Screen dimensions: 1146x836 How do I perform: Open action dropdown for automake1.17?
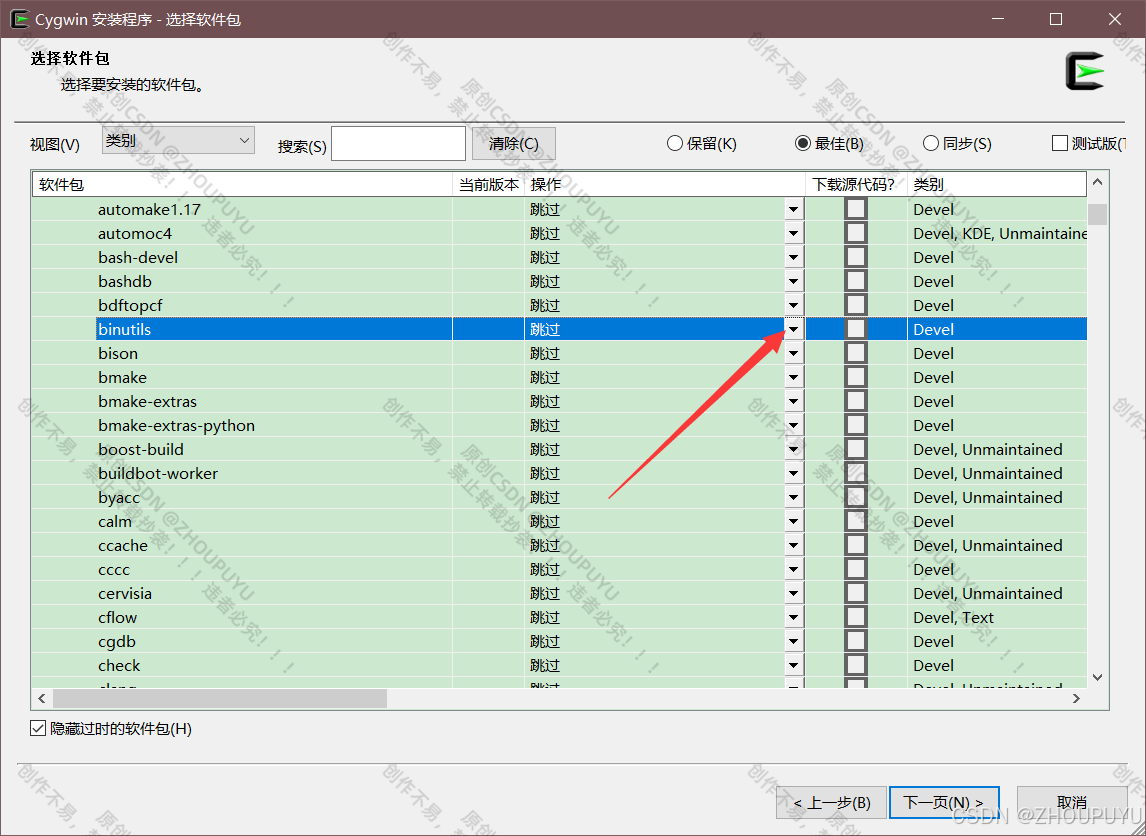tap(794, 210)
